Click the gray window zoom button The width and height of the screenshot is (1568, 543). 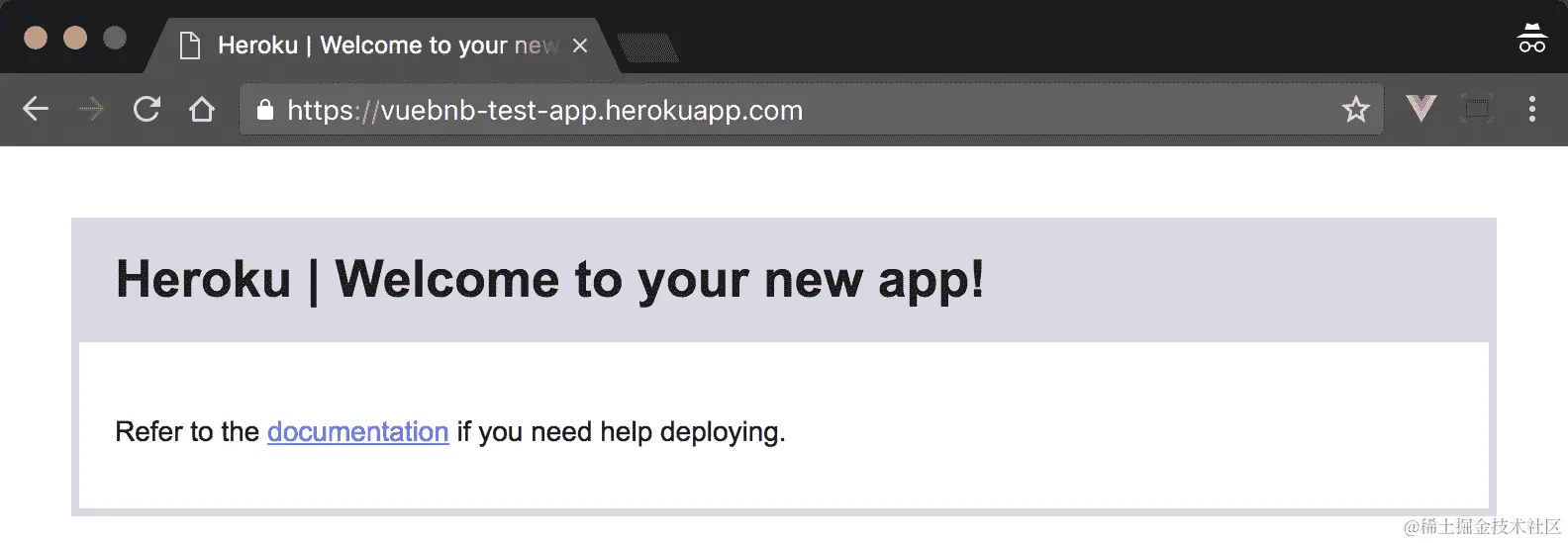[115, 38]
